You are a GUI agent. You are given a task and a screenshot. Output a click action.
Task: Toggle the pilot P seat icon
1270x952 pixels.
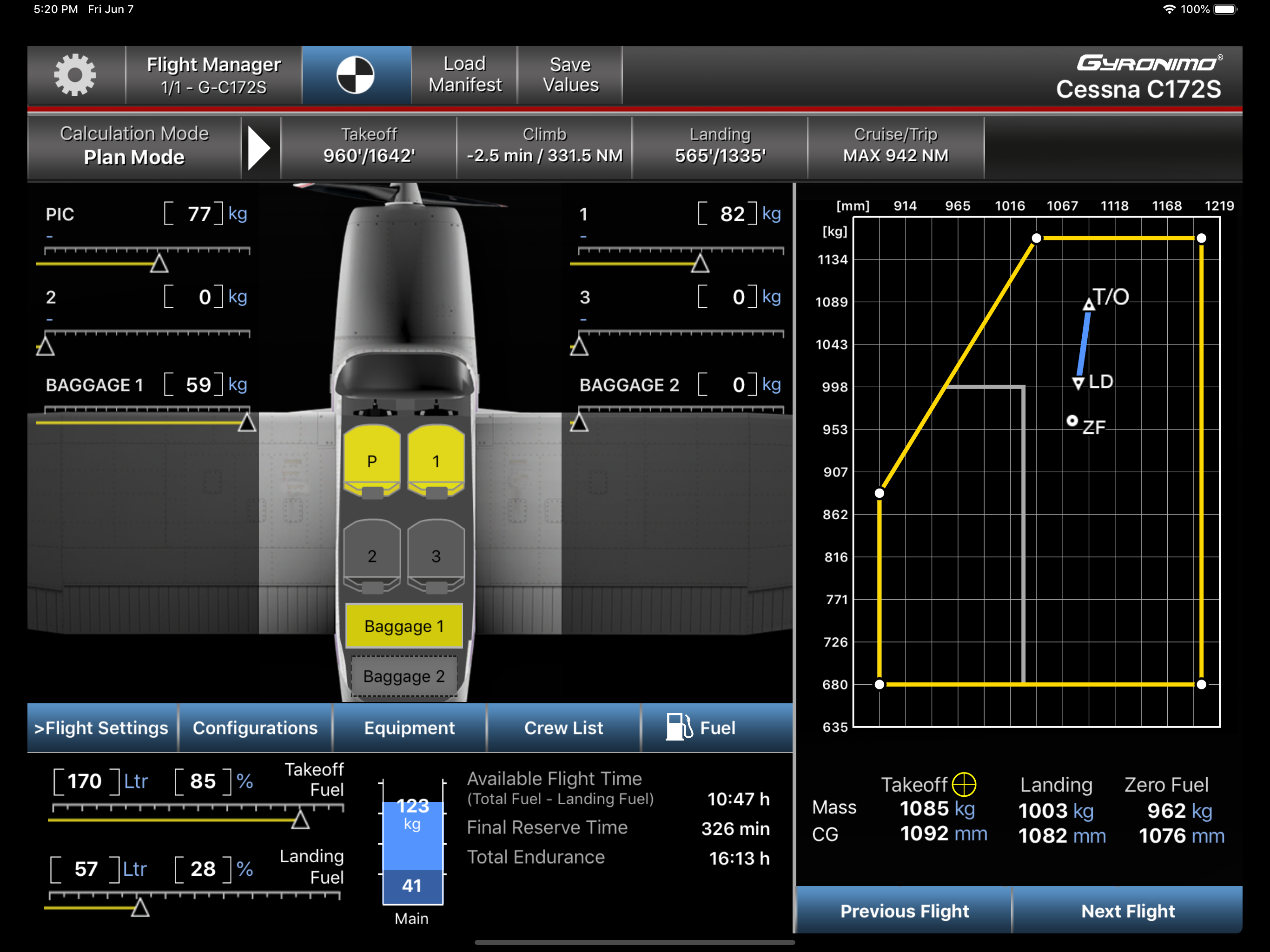tap(372, 461)
